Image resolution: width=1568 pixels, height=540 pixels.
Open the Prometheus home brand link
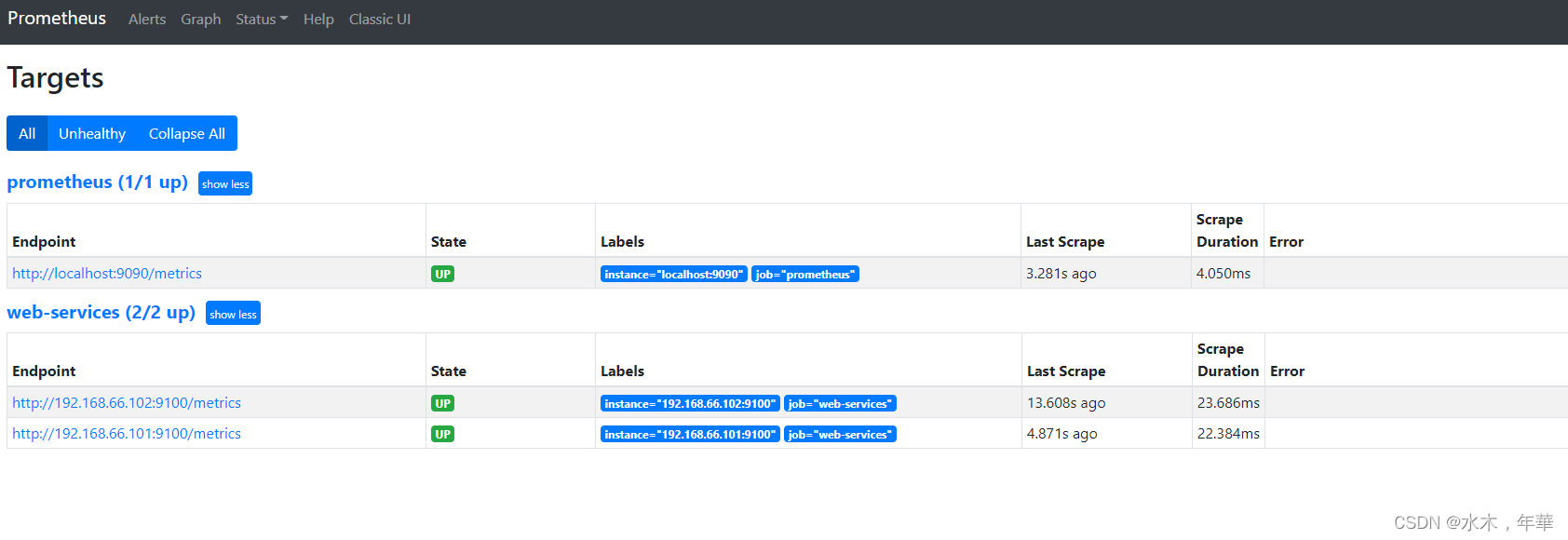click(57, 19)
